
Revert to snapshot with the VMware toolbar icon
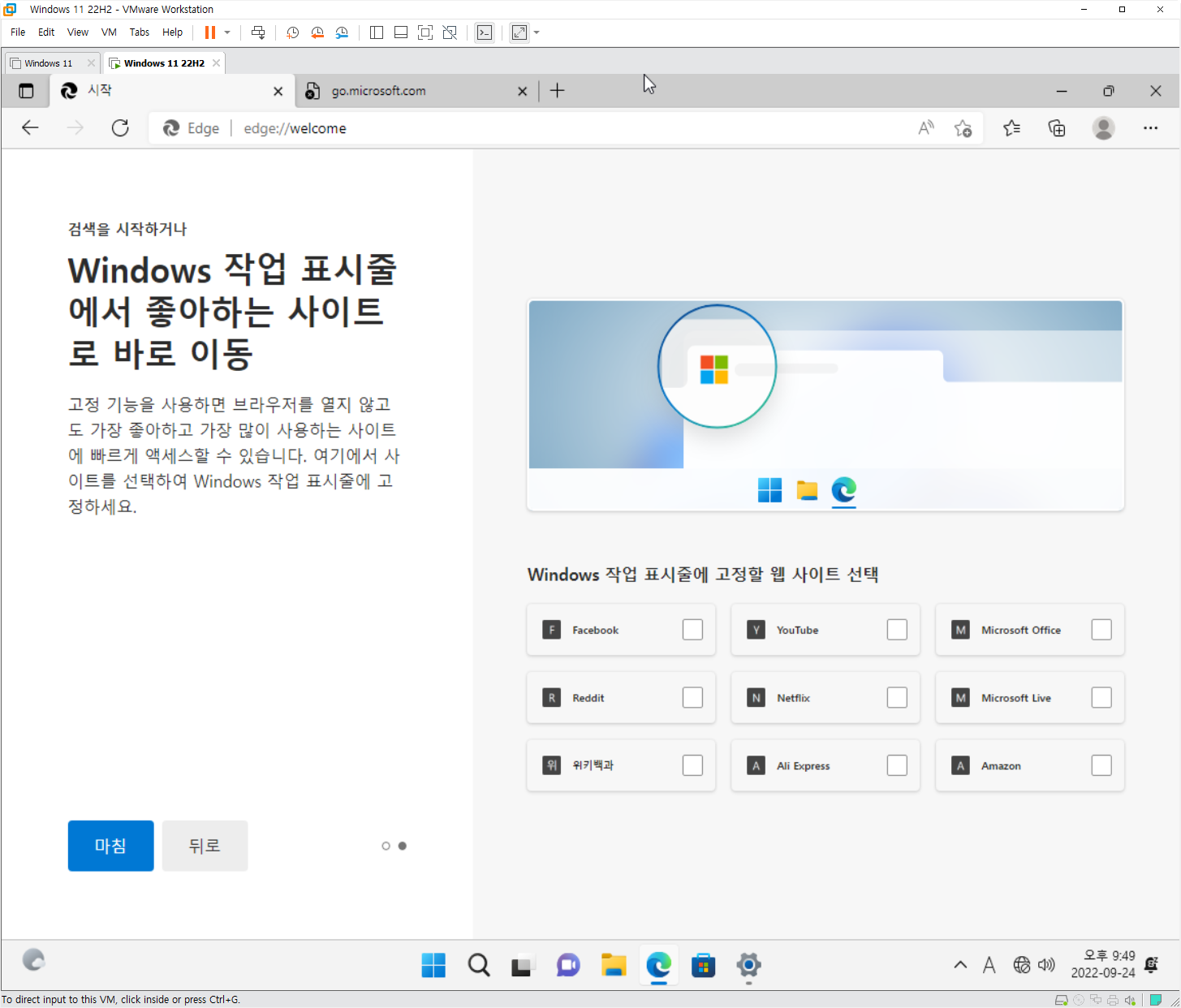(317, 32)
